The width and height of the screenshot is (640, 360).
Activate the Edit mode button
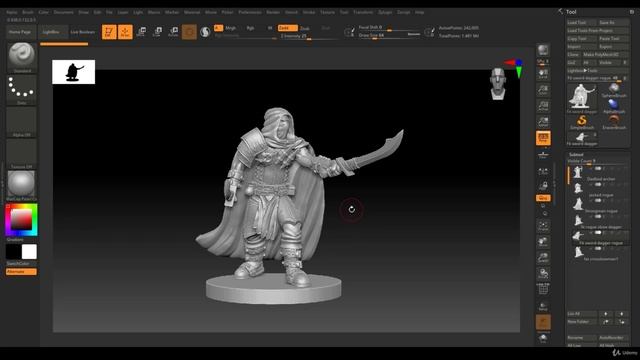pyautogui.click(x=109, y=32)
